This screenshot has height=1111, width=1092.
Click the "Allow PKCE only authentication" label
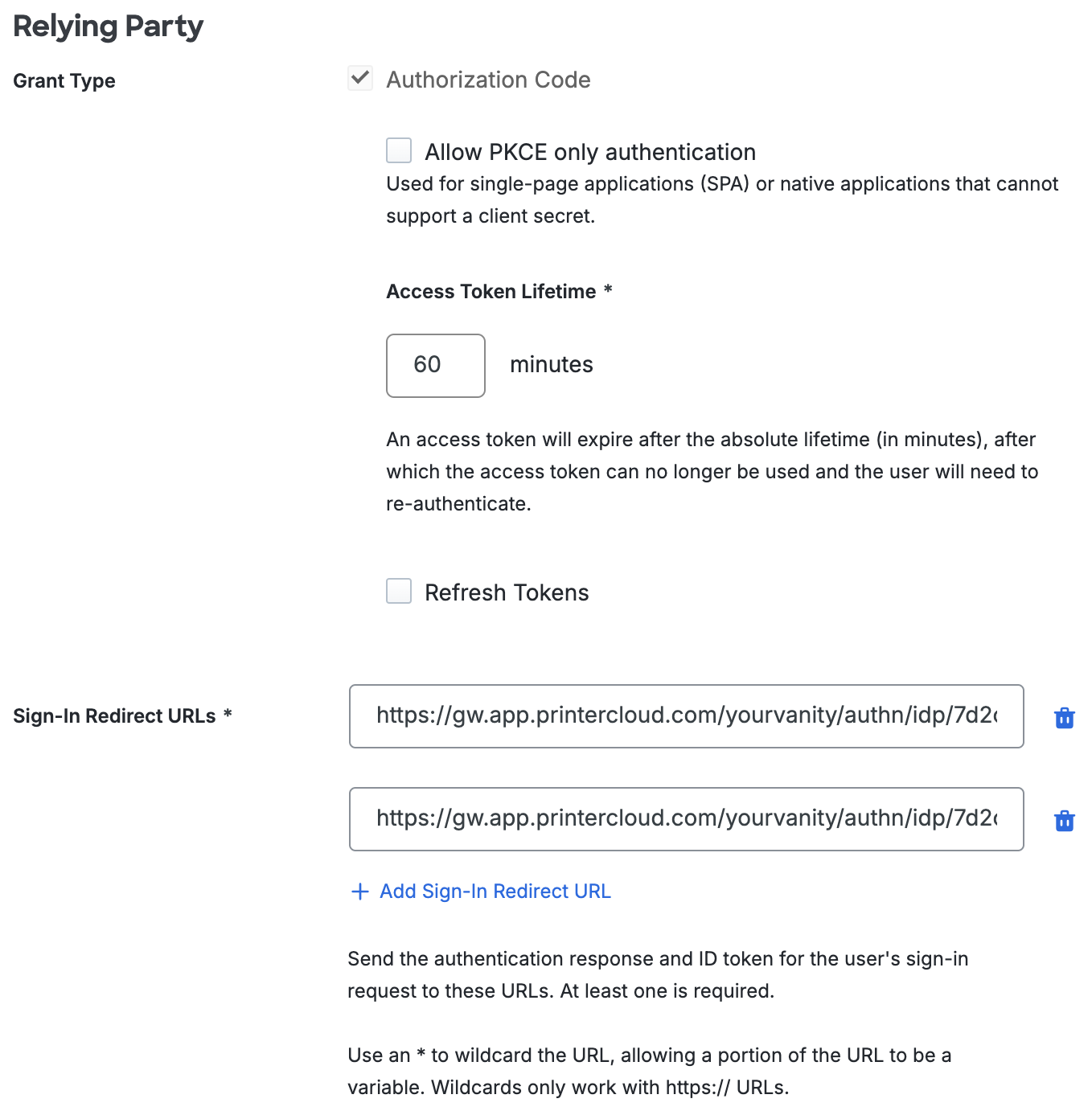pyautogui.click(x=590, y=152)
